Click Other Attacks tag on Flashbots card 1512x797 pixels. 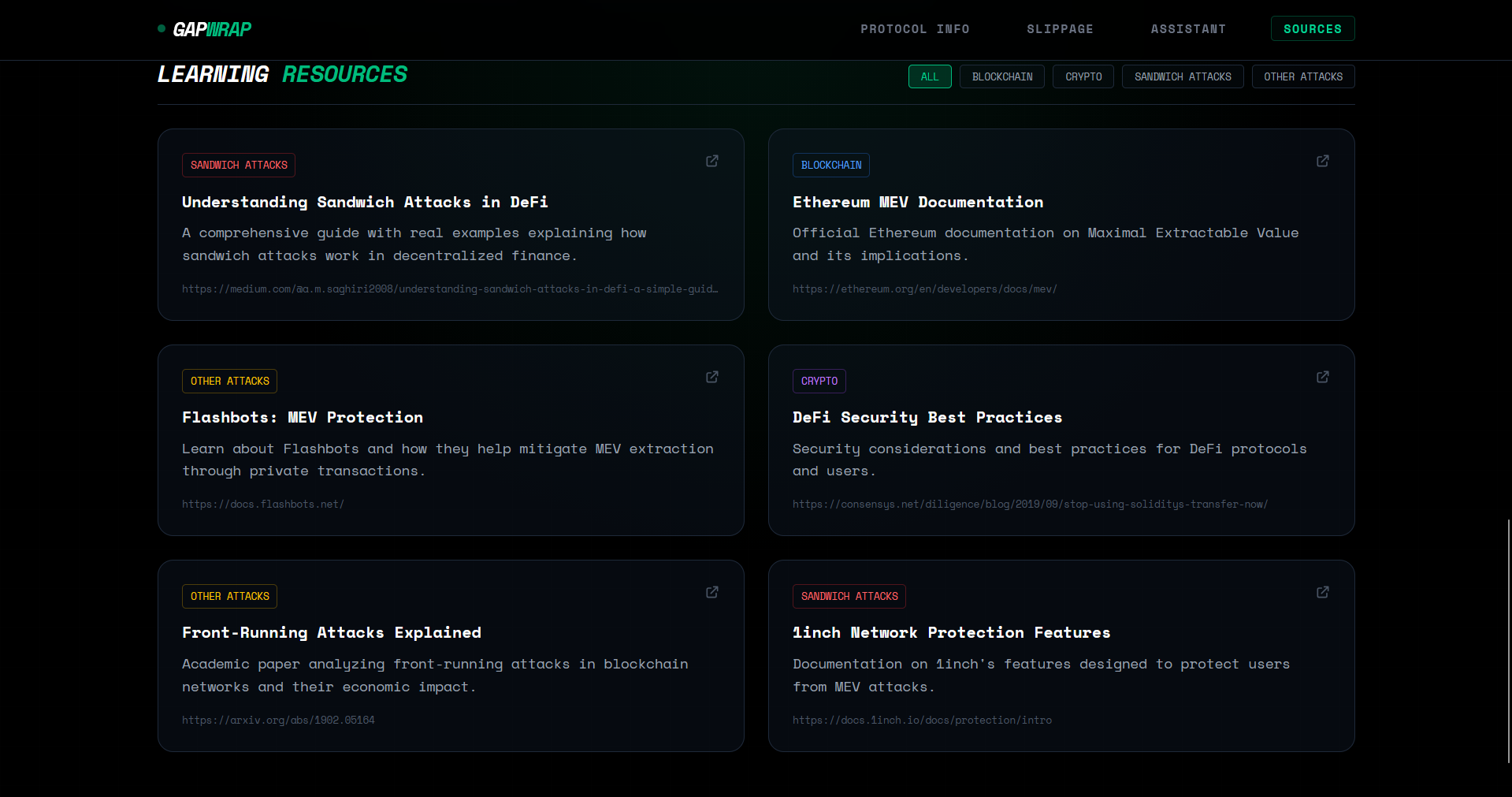(229, 381)
